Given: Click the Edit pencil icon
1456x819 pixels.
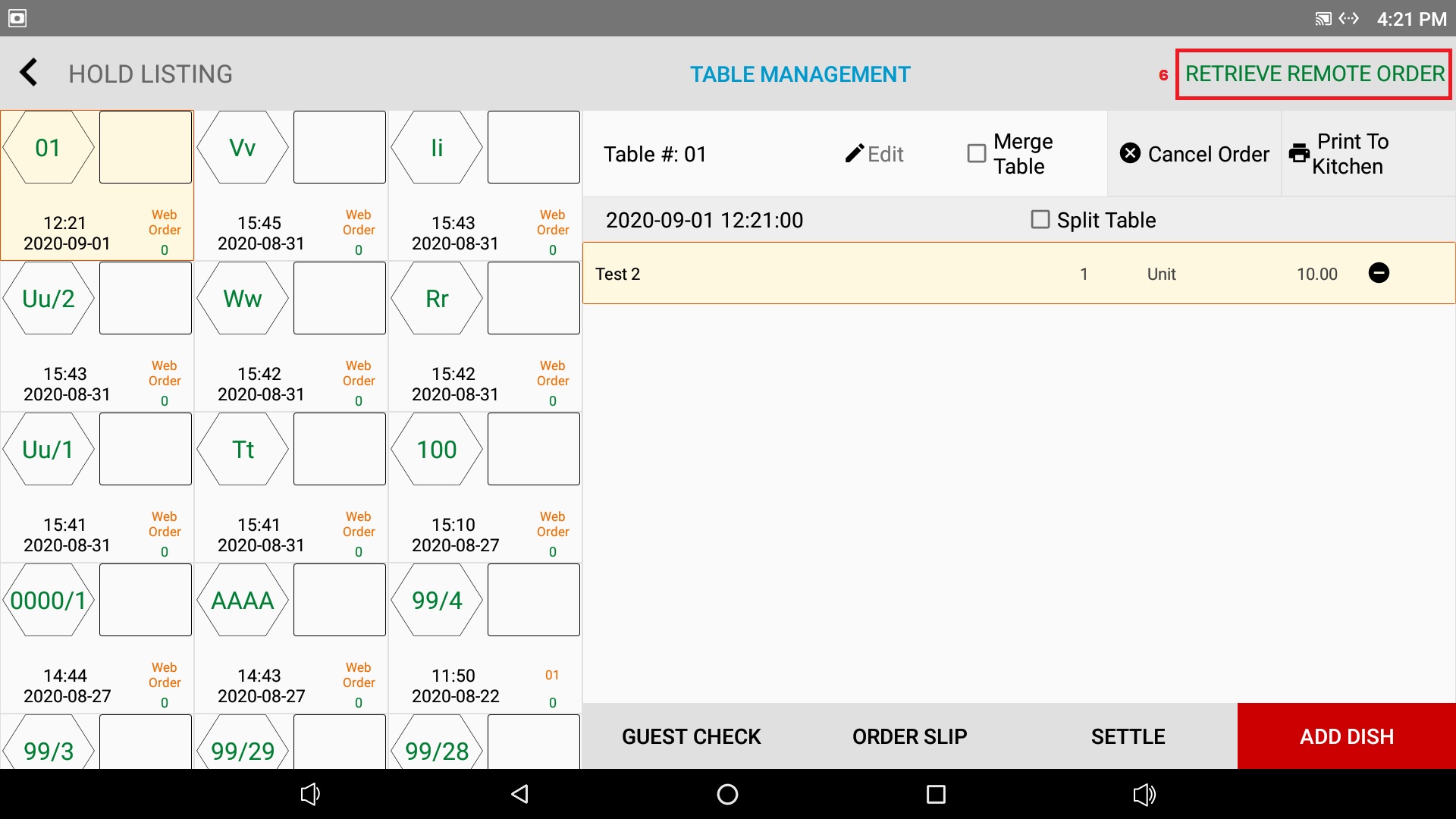Looking at the screenshot, I should [x=855, y=154].
